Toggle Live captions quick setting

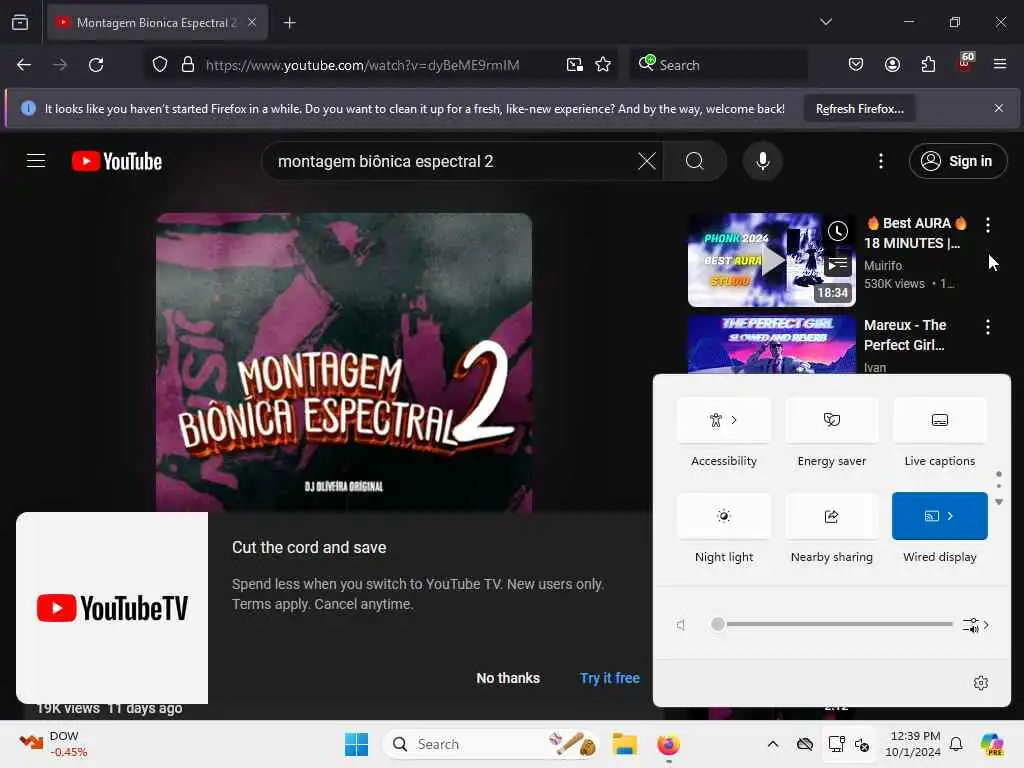(x=939, y=420)
